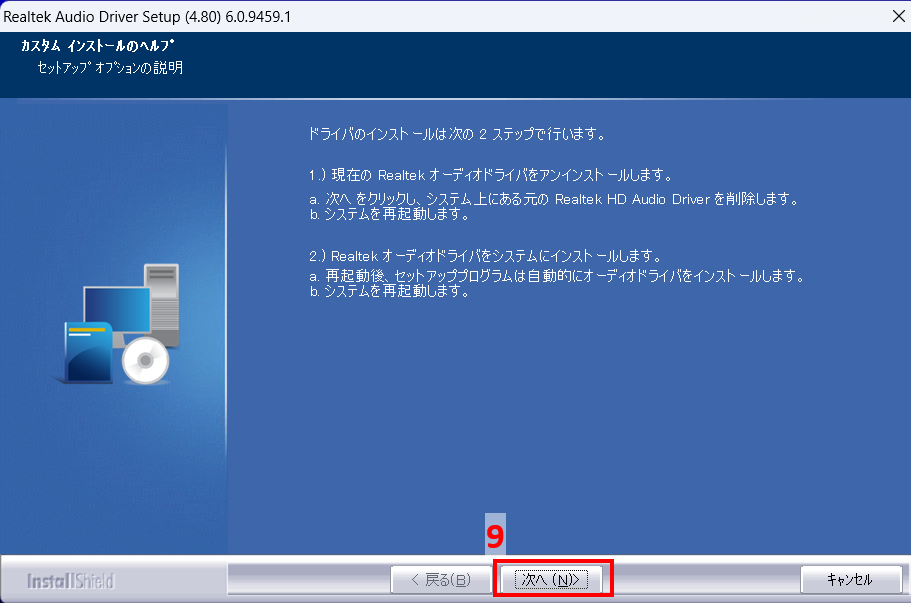Click the InstallShield logo
The image size is (911, 603).
tap(70, 581)
